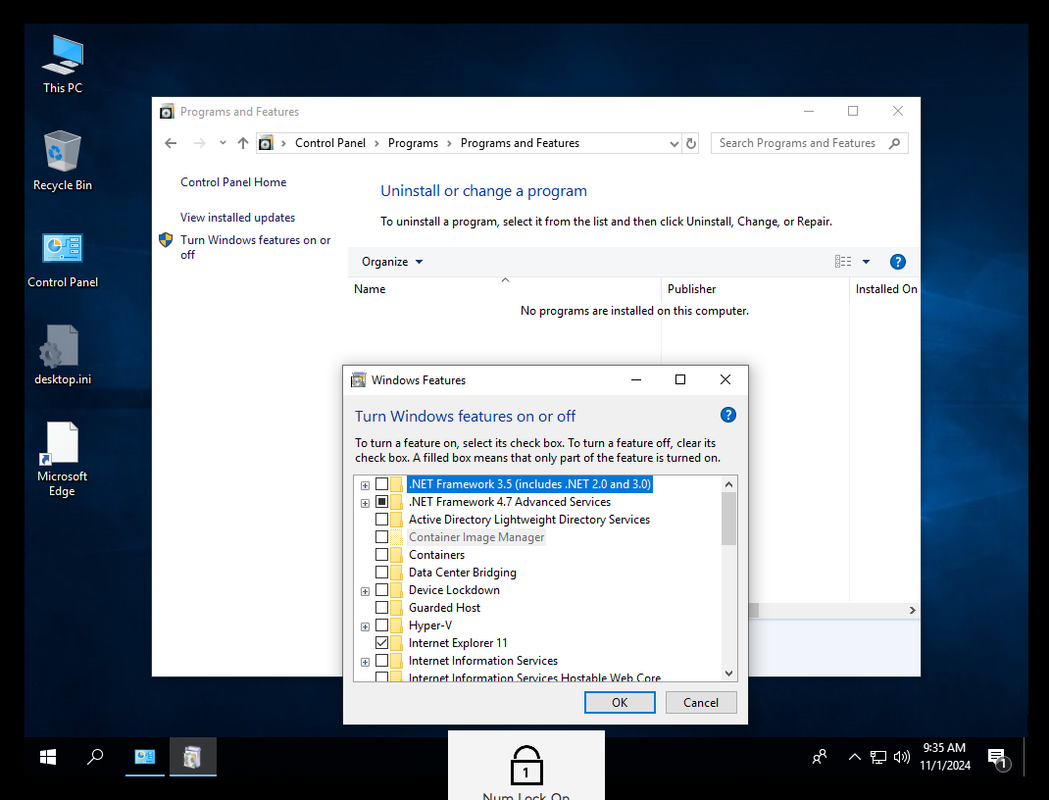Open Programs and Features help icon
The height and width of the screenshot is (800, 1049).
coord(898,262)
